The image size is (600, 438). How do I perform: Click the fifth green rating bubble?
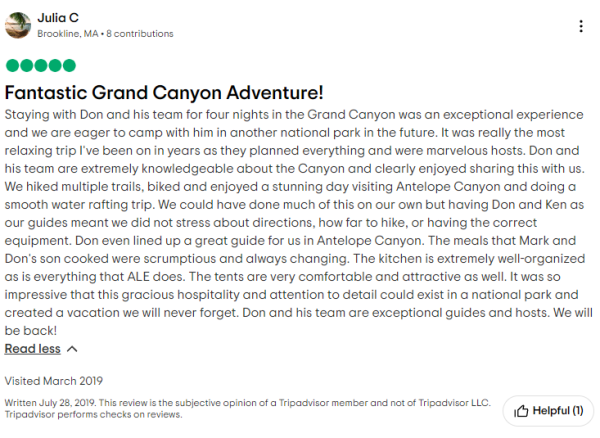tap(68, 66)
